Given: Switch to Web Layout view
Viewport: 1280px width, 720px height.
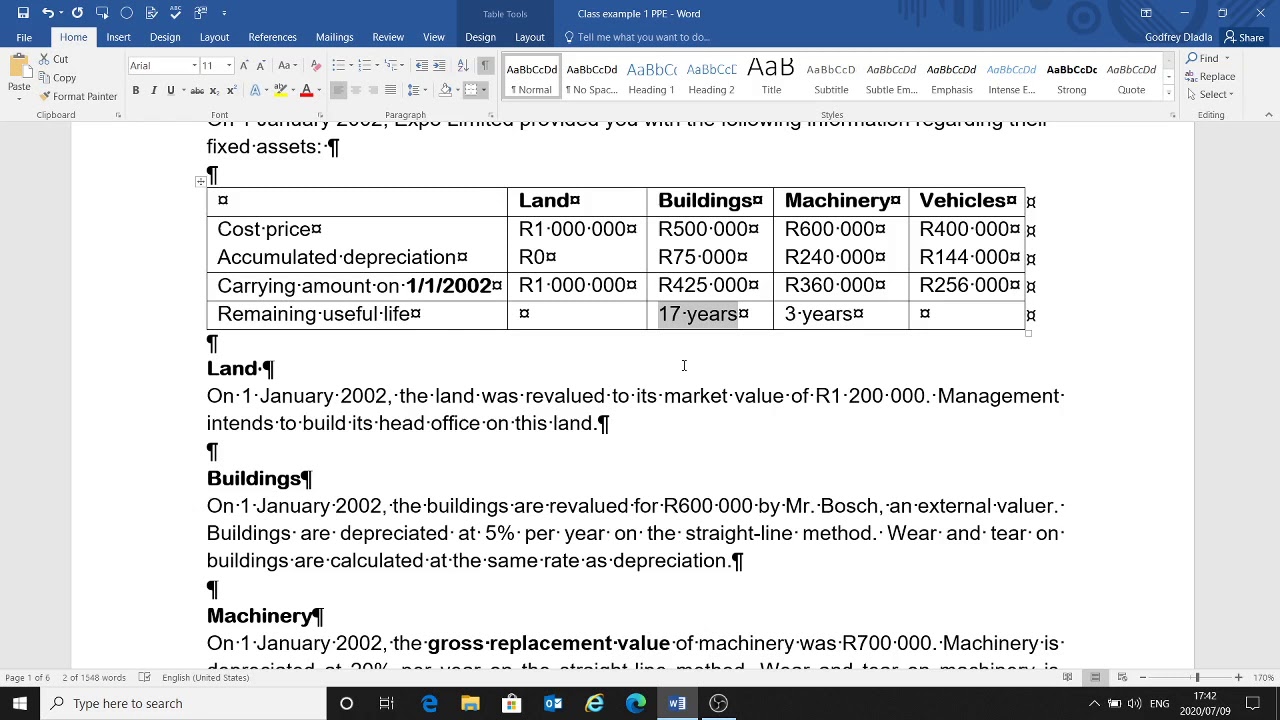Looking at the screenshot, I should (1122, 677).
